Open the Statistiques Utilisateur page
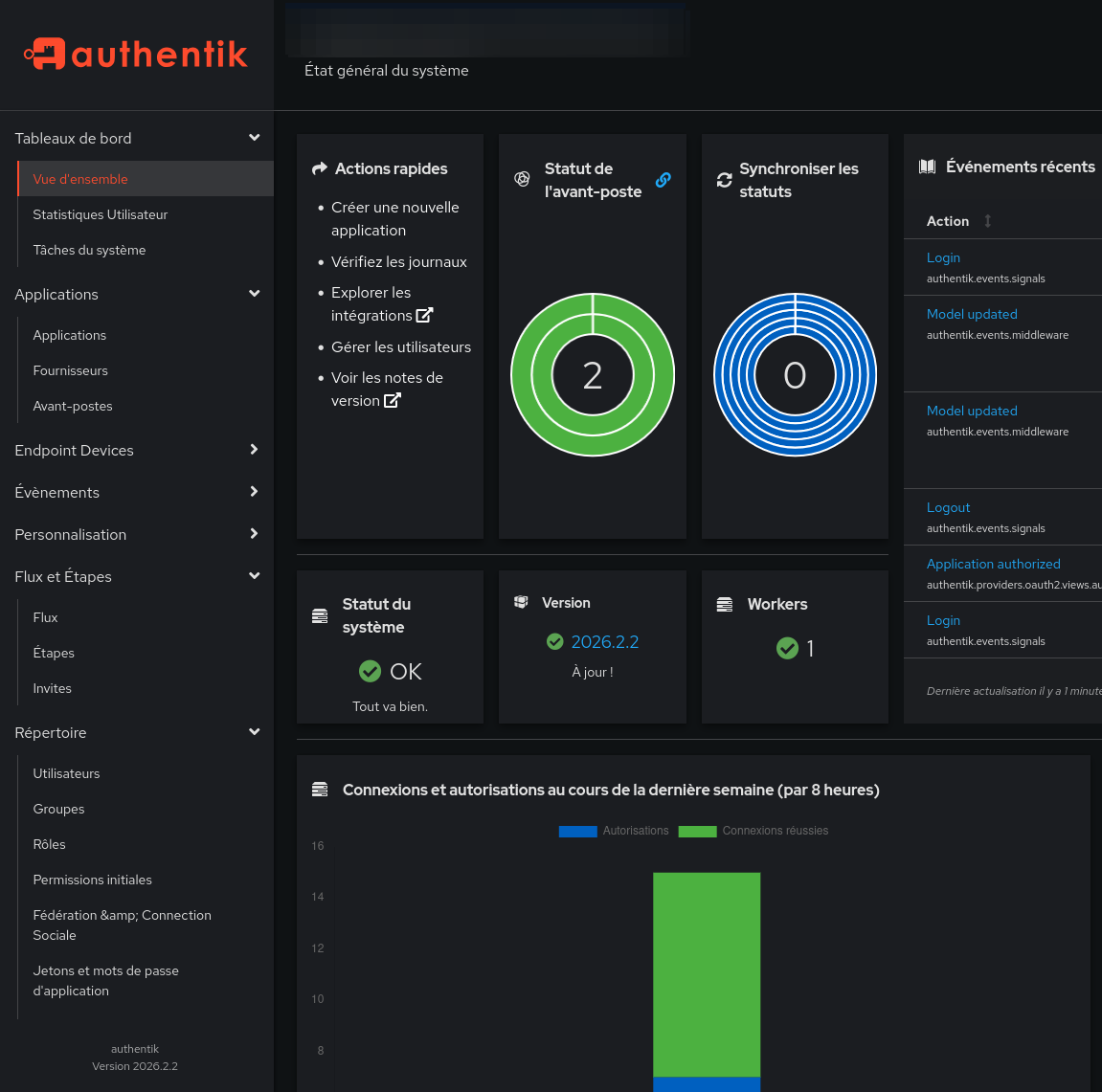 pyautogui.click(x=100, y=214)
